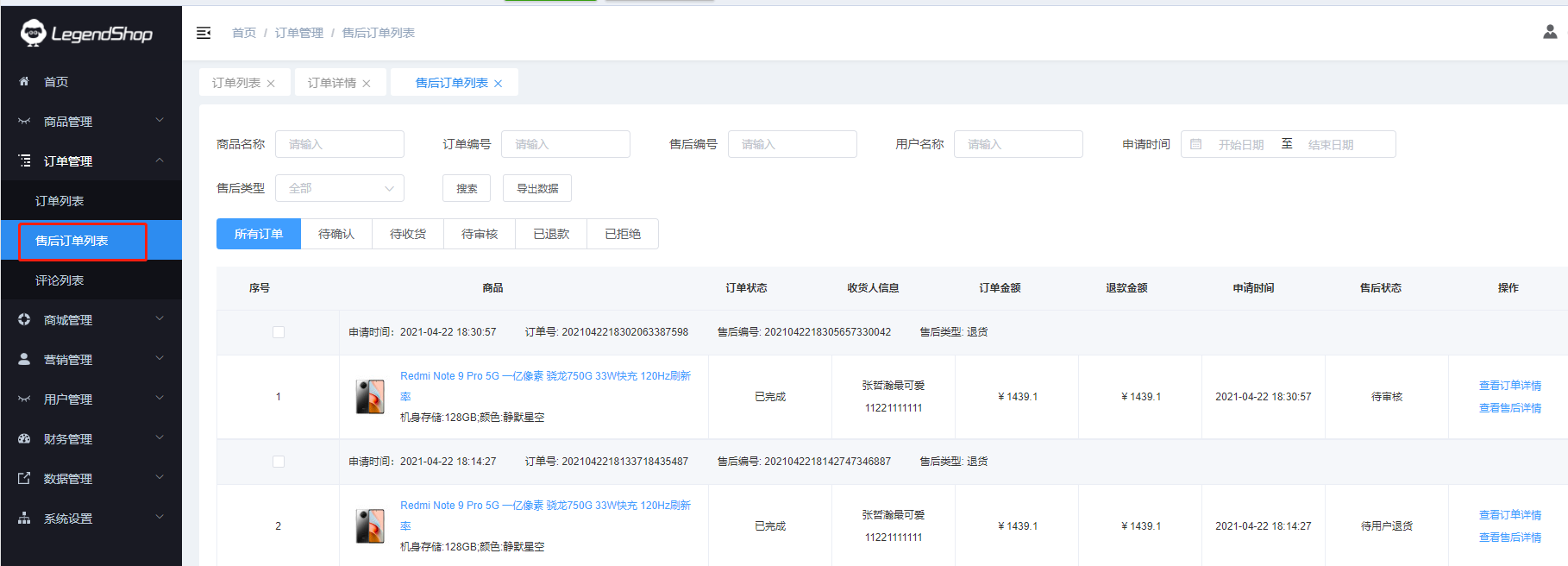Open the user profile avatar icon
The image size is (1568, 566).
(x=1549, y=32)
